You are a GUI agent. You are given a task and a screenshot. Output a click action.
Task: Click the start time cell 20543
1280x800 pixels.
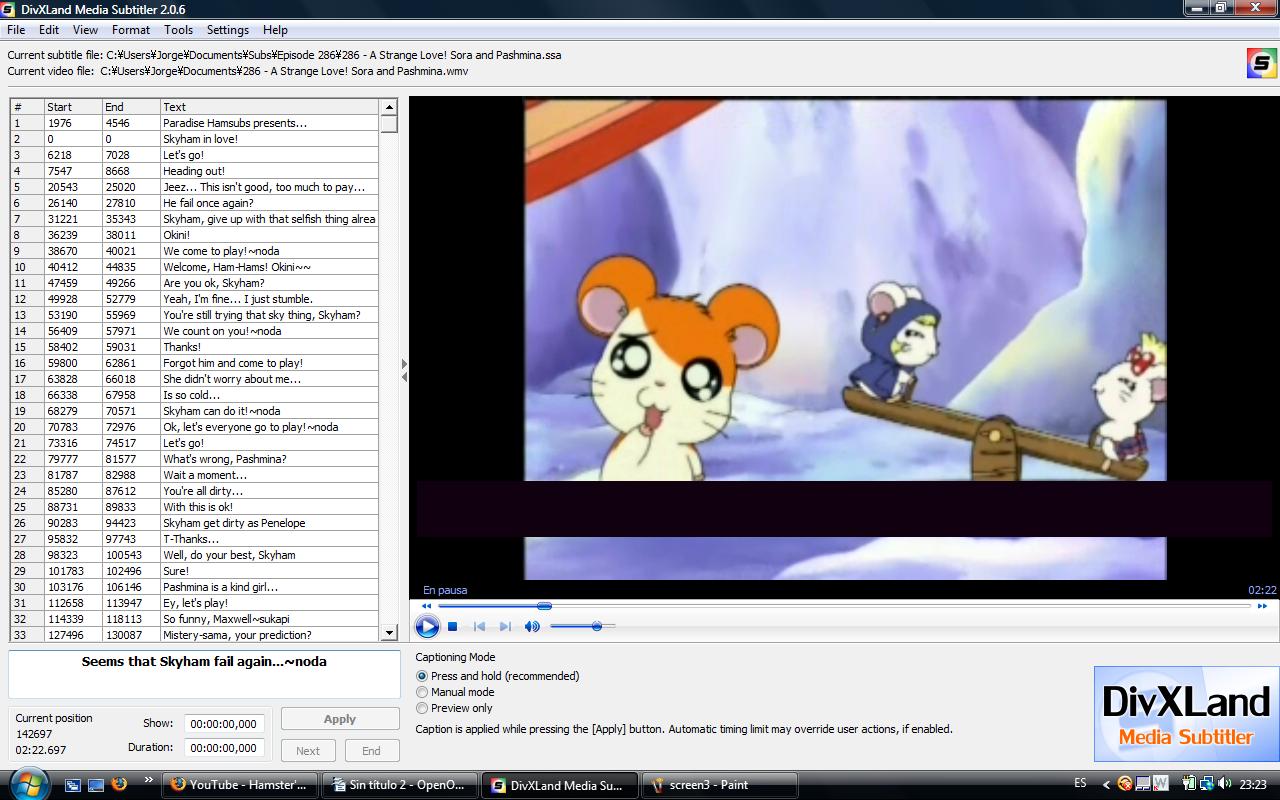[73, 187]
